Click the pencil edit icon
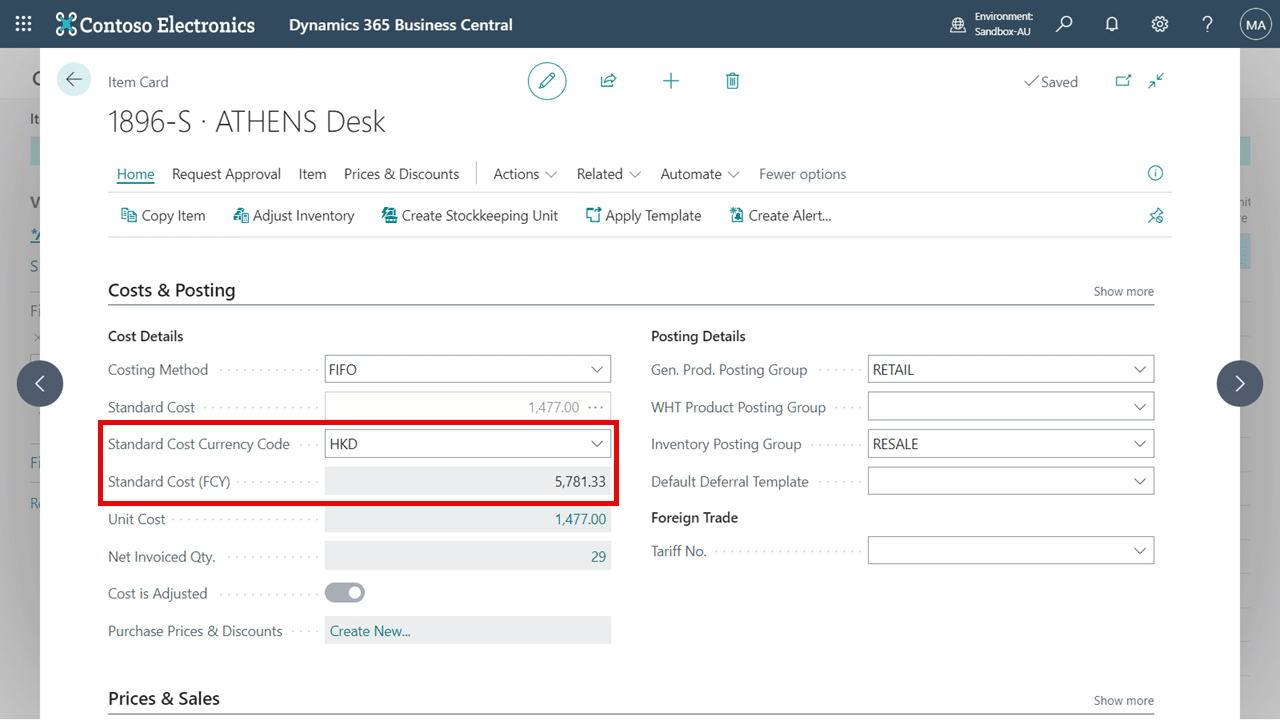 coord(547,81)
